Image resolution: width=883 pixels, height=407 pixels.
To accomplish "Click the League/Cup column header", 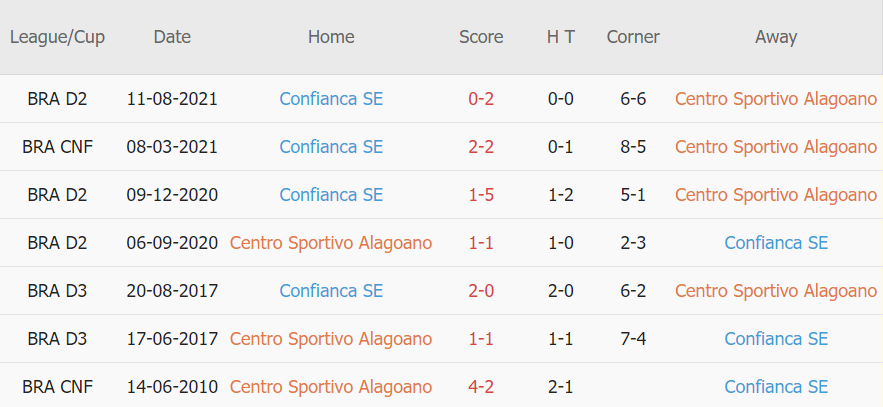I will coord(57,37).
